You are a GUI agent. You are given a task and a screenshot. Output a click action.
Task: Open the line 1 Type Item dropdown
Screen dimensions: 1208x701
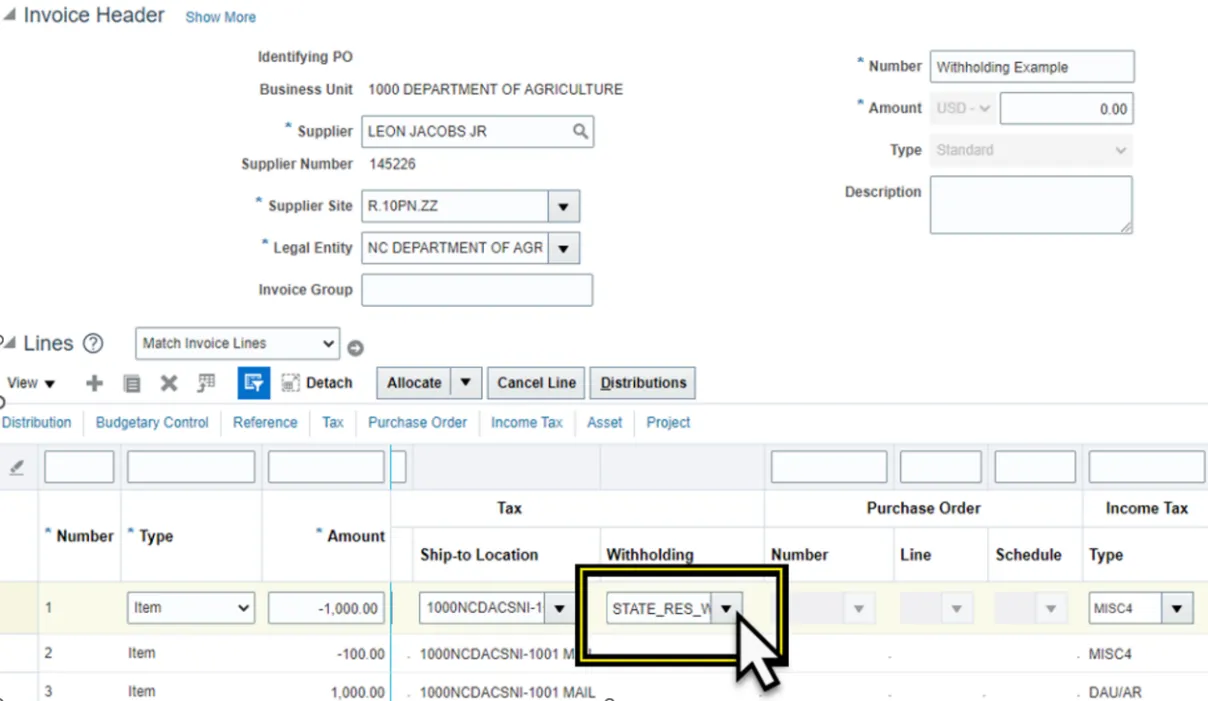click(191, 608)
